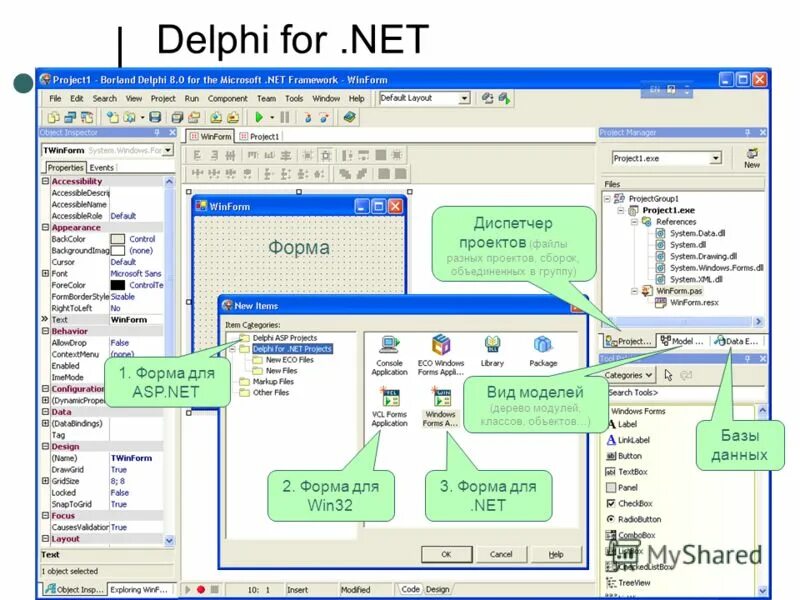Click Help in New Items dialog

[556, 554]
